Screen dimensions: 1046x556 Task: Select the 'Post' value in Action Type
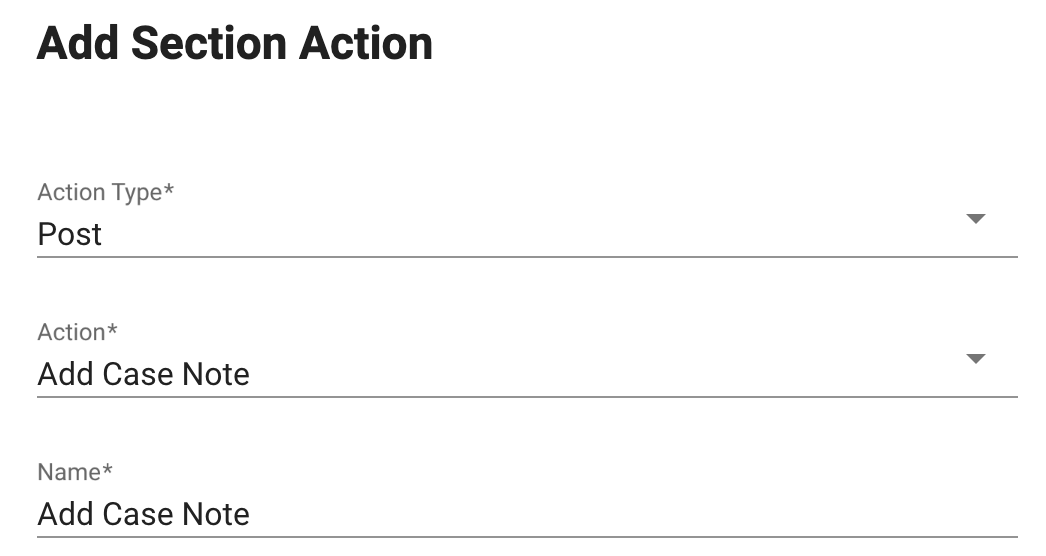coord(70,234)
